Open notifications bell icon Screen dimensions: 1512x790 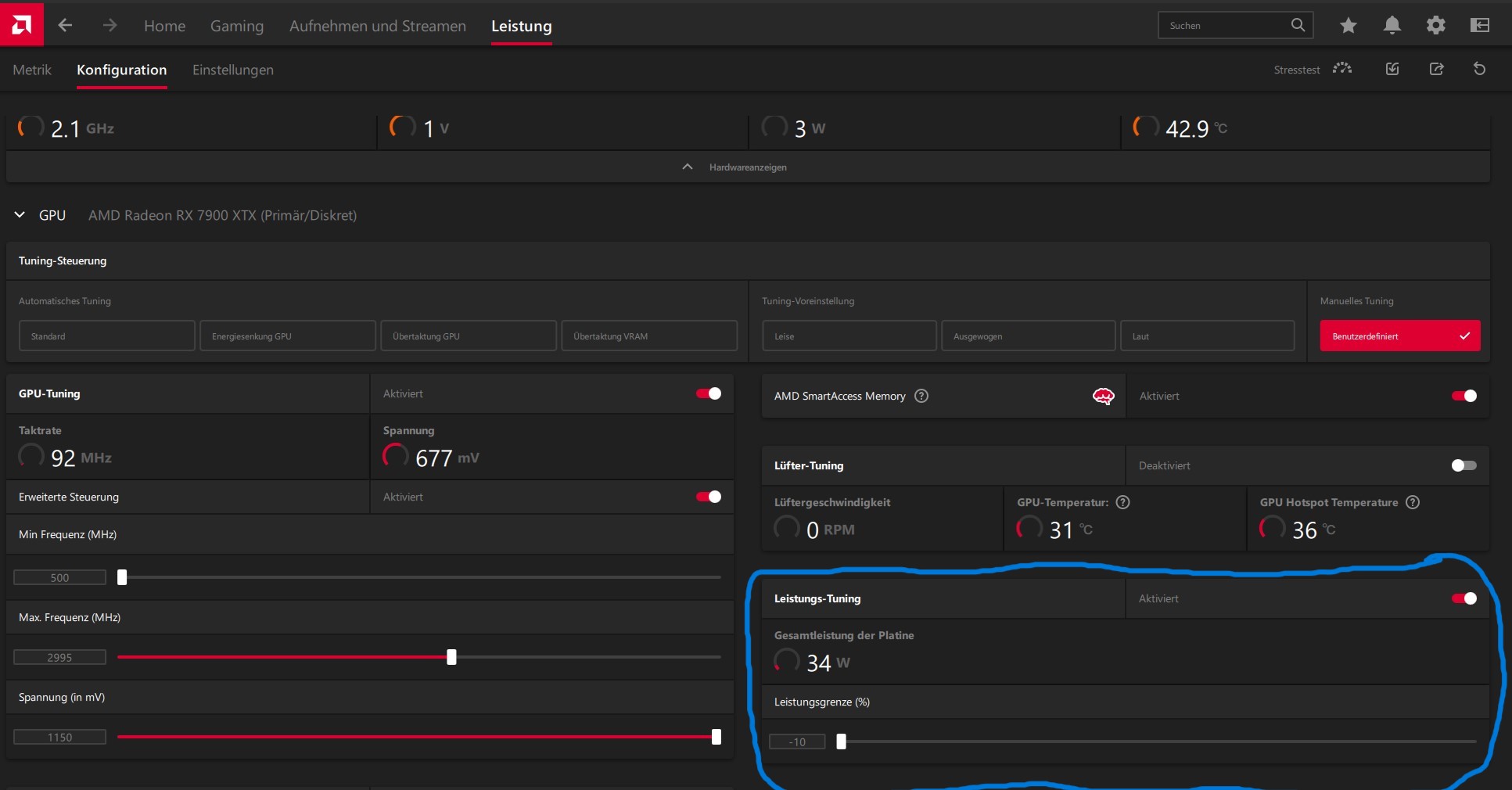pos(1392,26)
